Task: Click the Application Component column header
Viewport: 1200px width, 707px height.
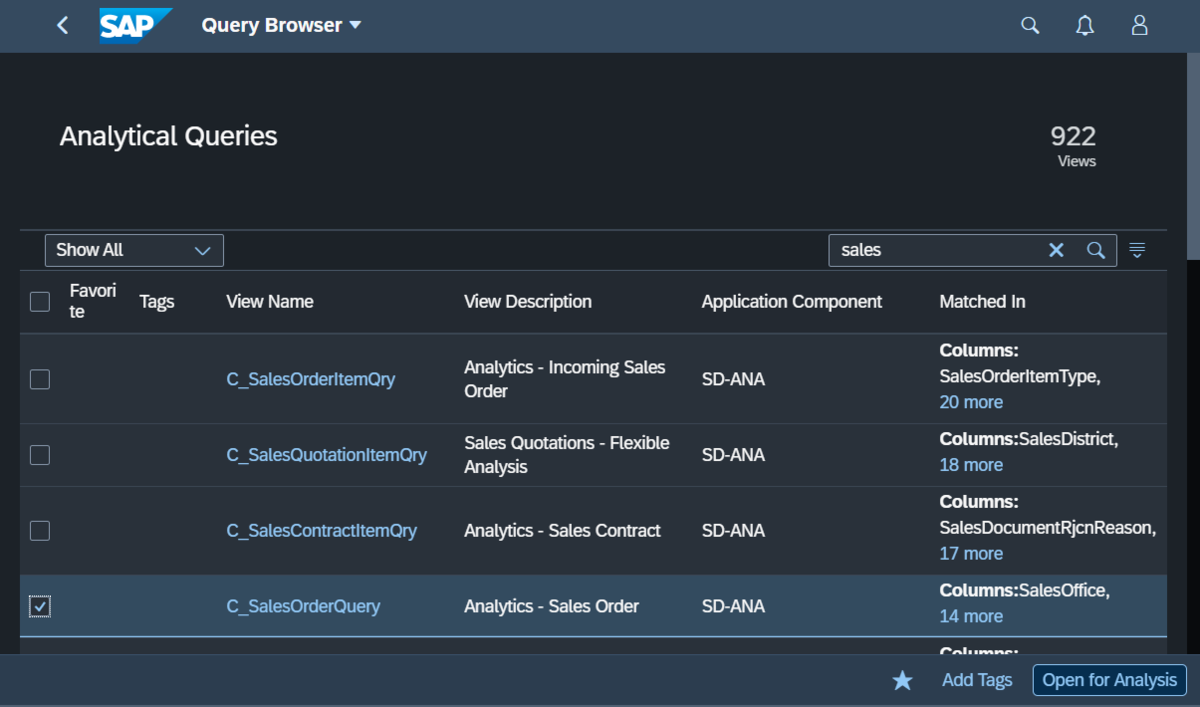Action: point(791,301)
